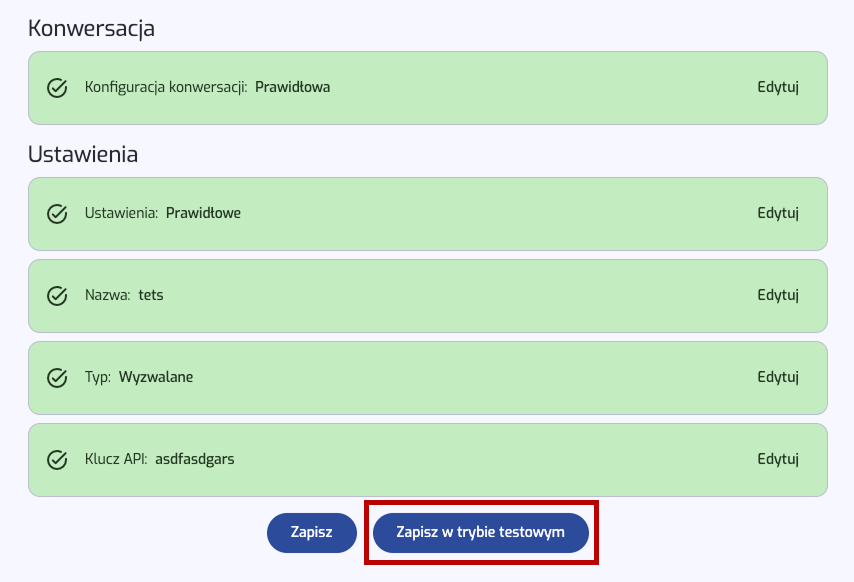The image size is (854, 582).
Task: Edit the Klucz API value
Action: (x=778, y=460)
